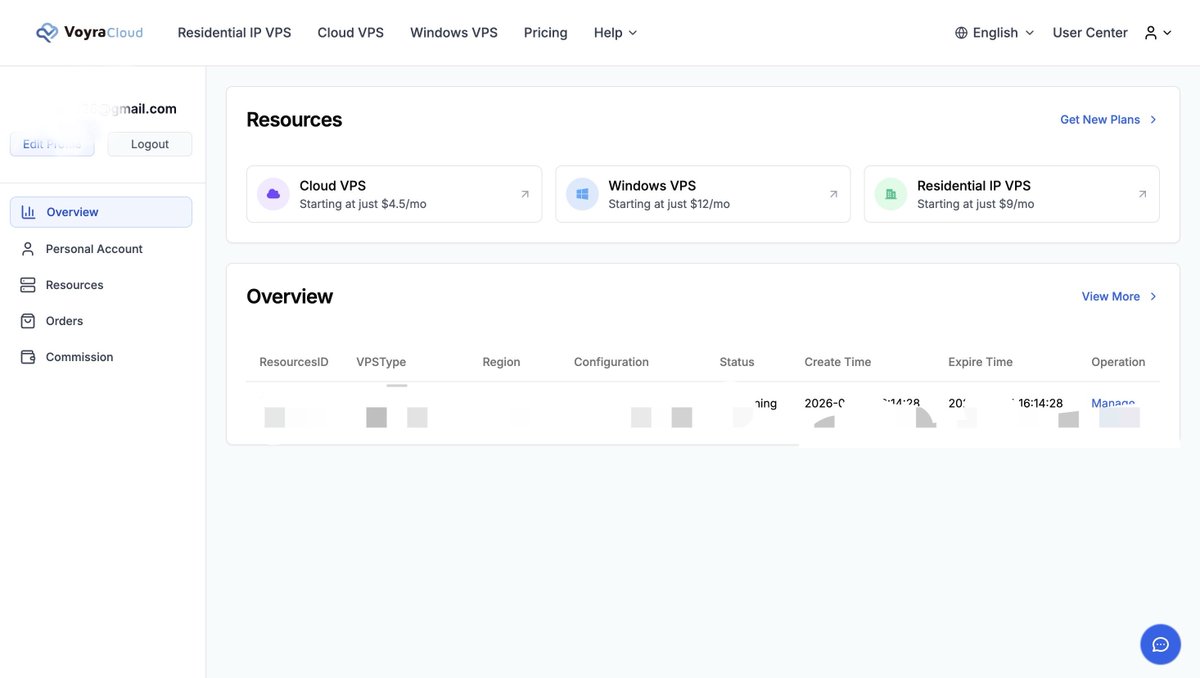Open the user profile icon menu

point(1158,32)
